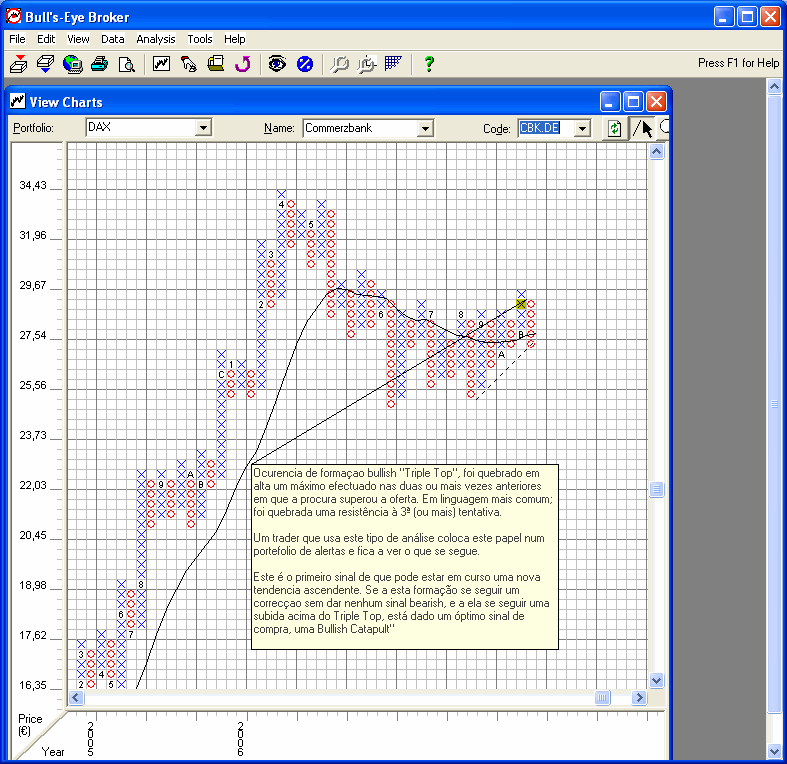Maximize the View Charts window
This screenshot has height=764, width=787.
point(633,102)
